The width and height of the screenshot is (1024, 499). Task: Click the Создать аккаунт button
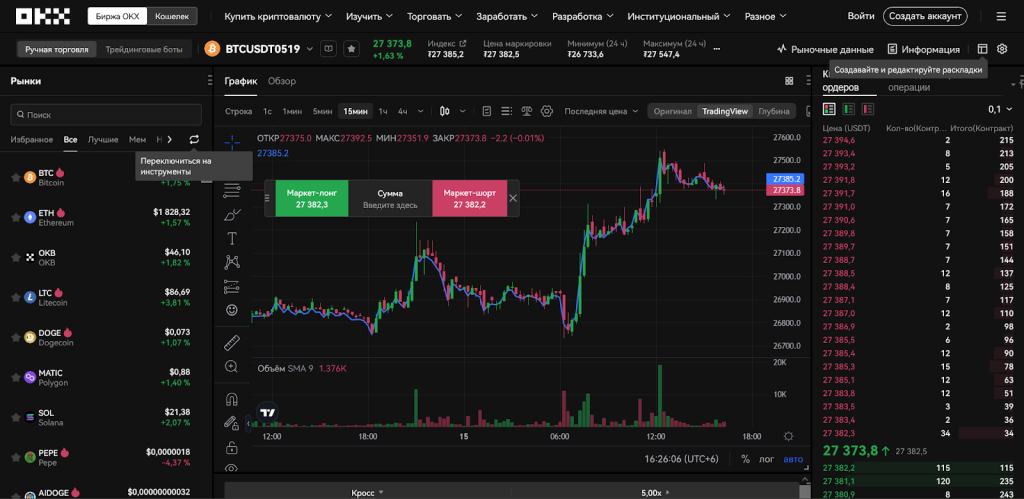925,16
